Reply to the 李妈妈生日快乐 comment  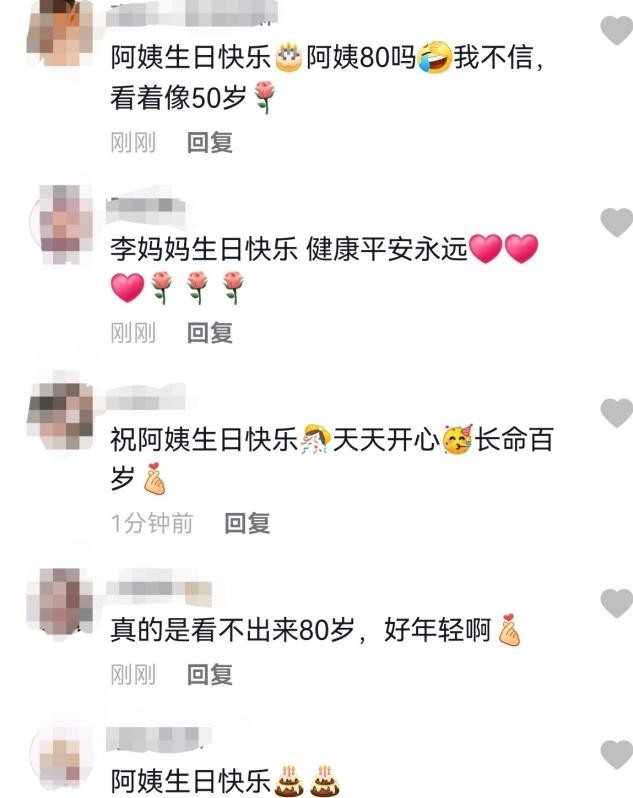coord(210,333)
